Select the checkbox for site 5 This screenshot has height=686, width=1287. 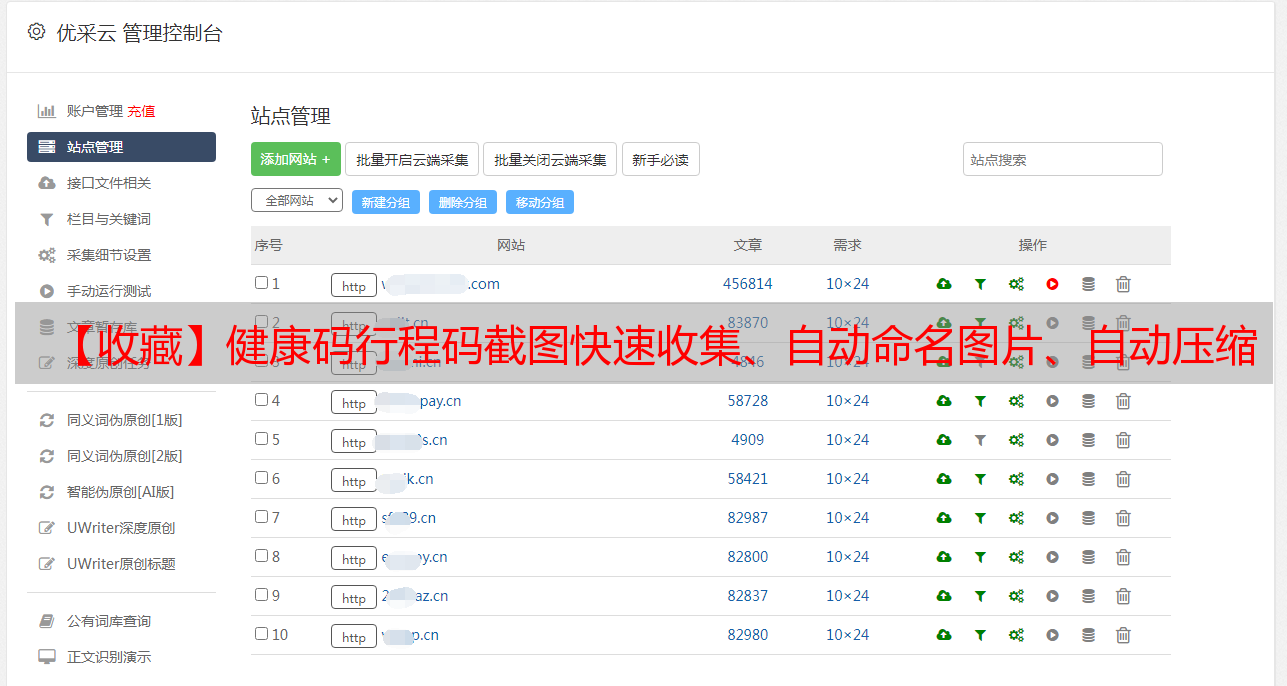tap(261, 439)
